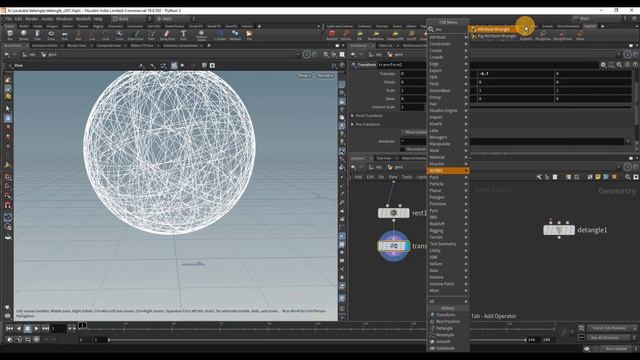Select the Tube shelf tool
The image size is (640, 360).
pyautogui.click(x=37, y=35)
